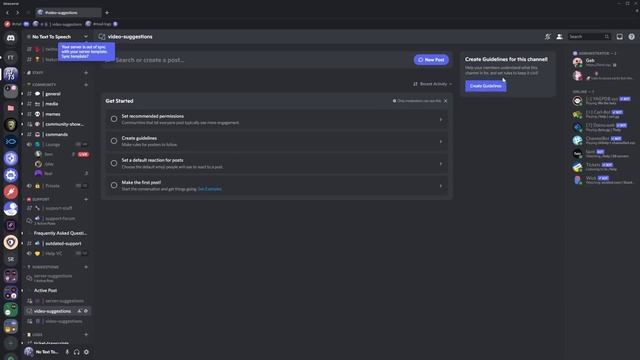This screenshot has height=360, width=640.
Task: Open the red folder server icon
Action: 11,108
